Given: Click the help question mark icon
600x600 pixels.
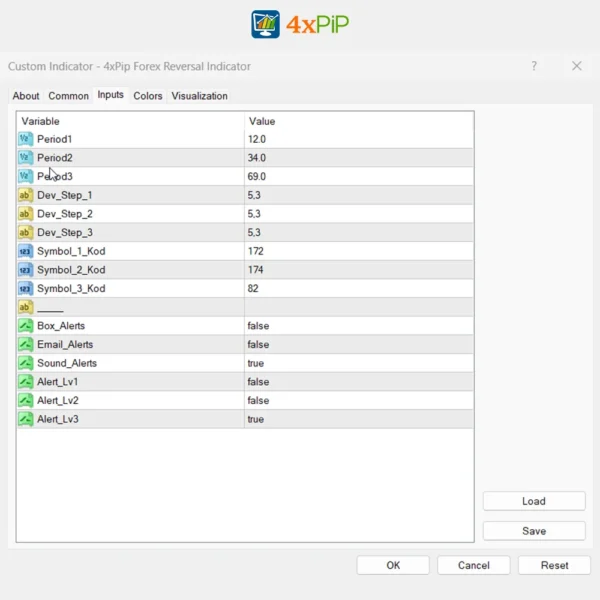Looking at the screenshot, I should click(x=534, y=66).
